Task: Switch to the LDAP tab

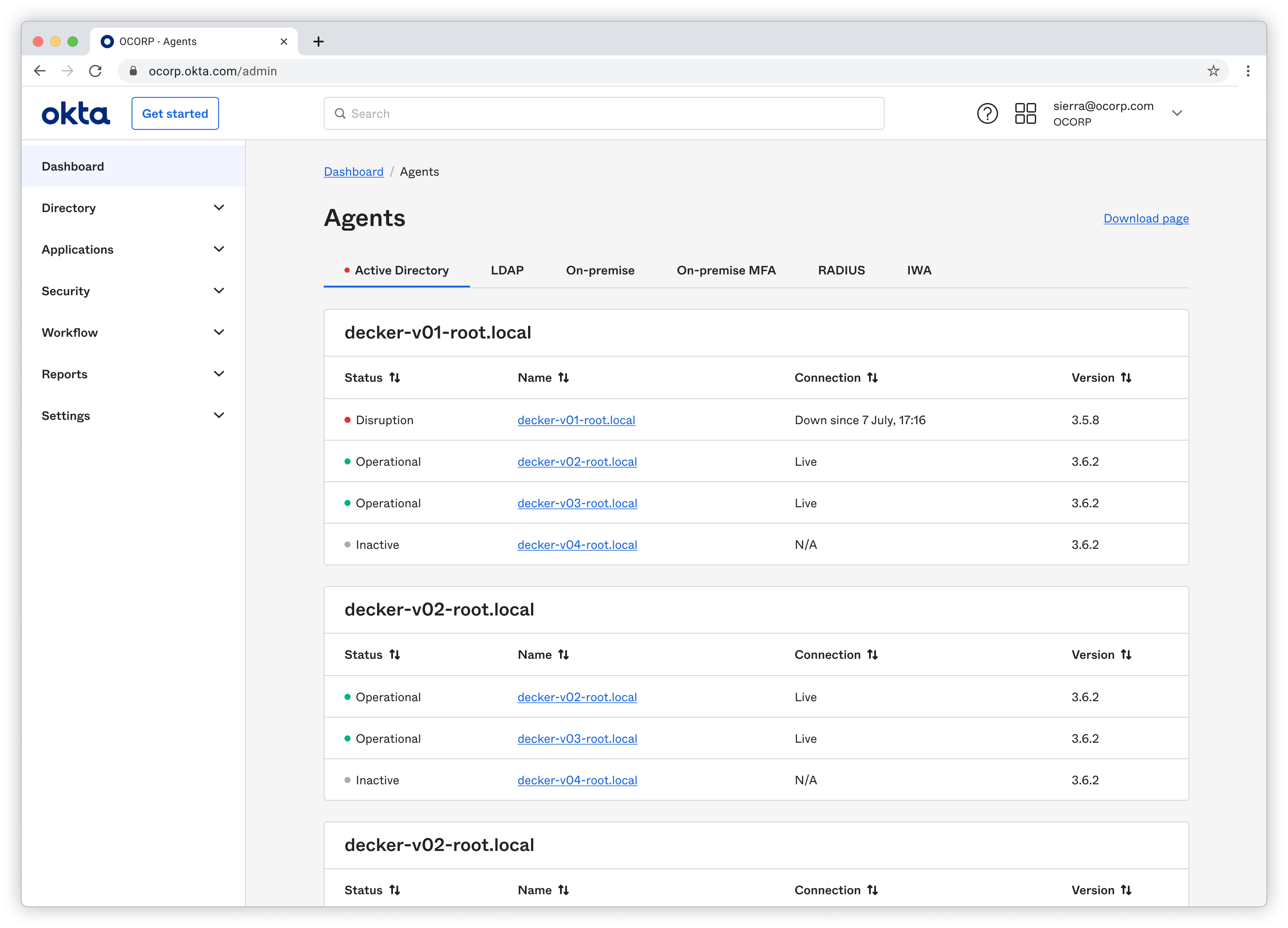Action: (507, 271)
